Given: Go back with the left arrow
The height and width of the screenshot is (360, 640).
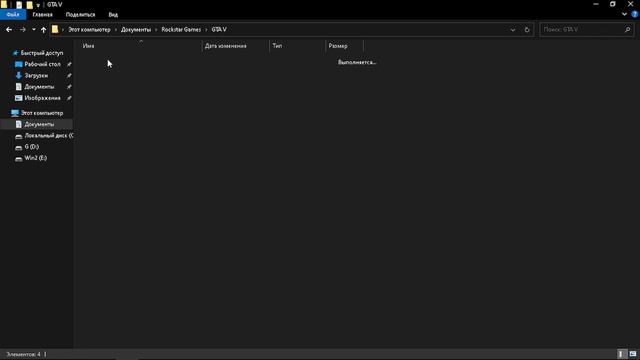Looking at the screenshot, I should tap(9, 29).
